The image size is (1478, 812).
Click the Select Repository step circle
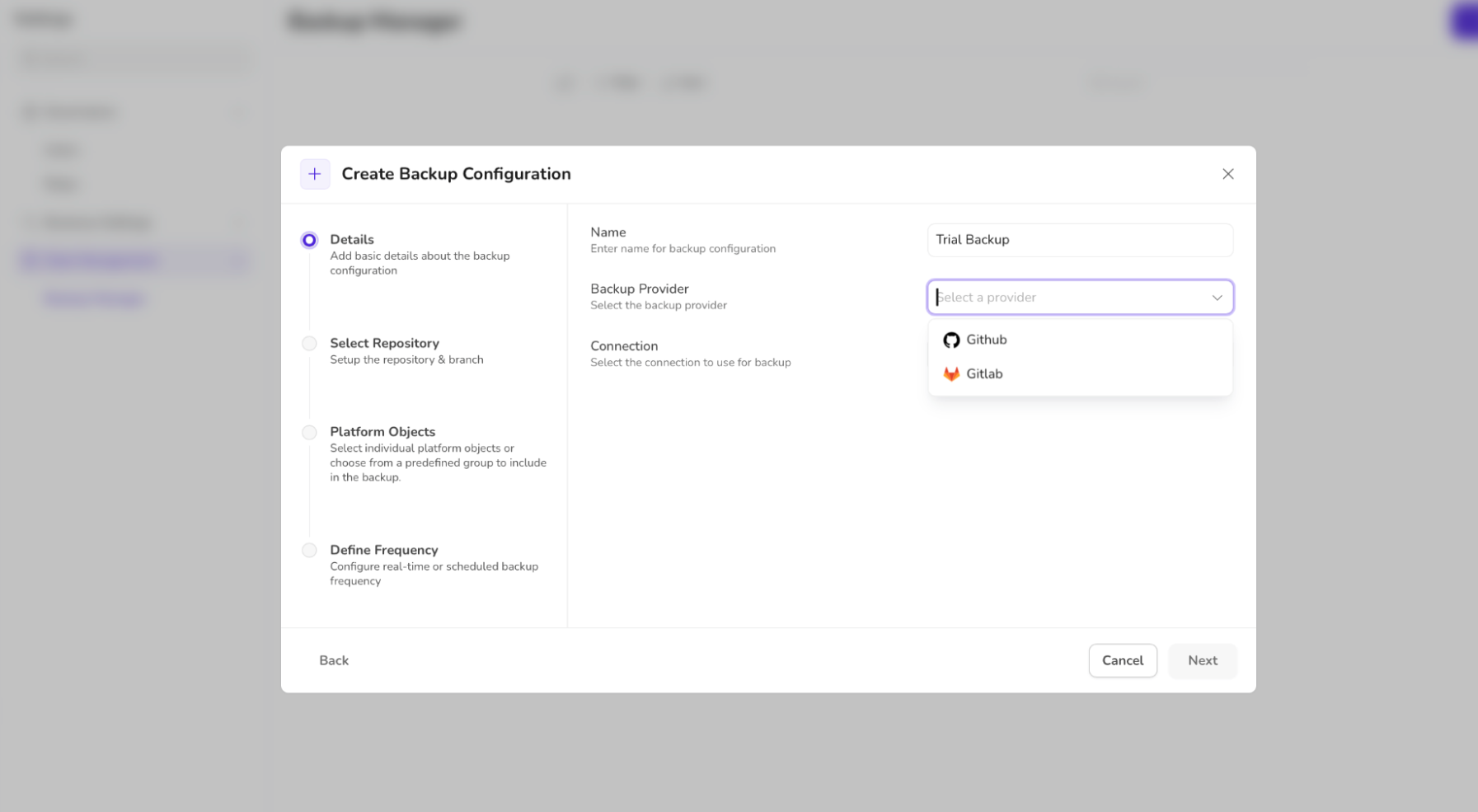(309, 344)
